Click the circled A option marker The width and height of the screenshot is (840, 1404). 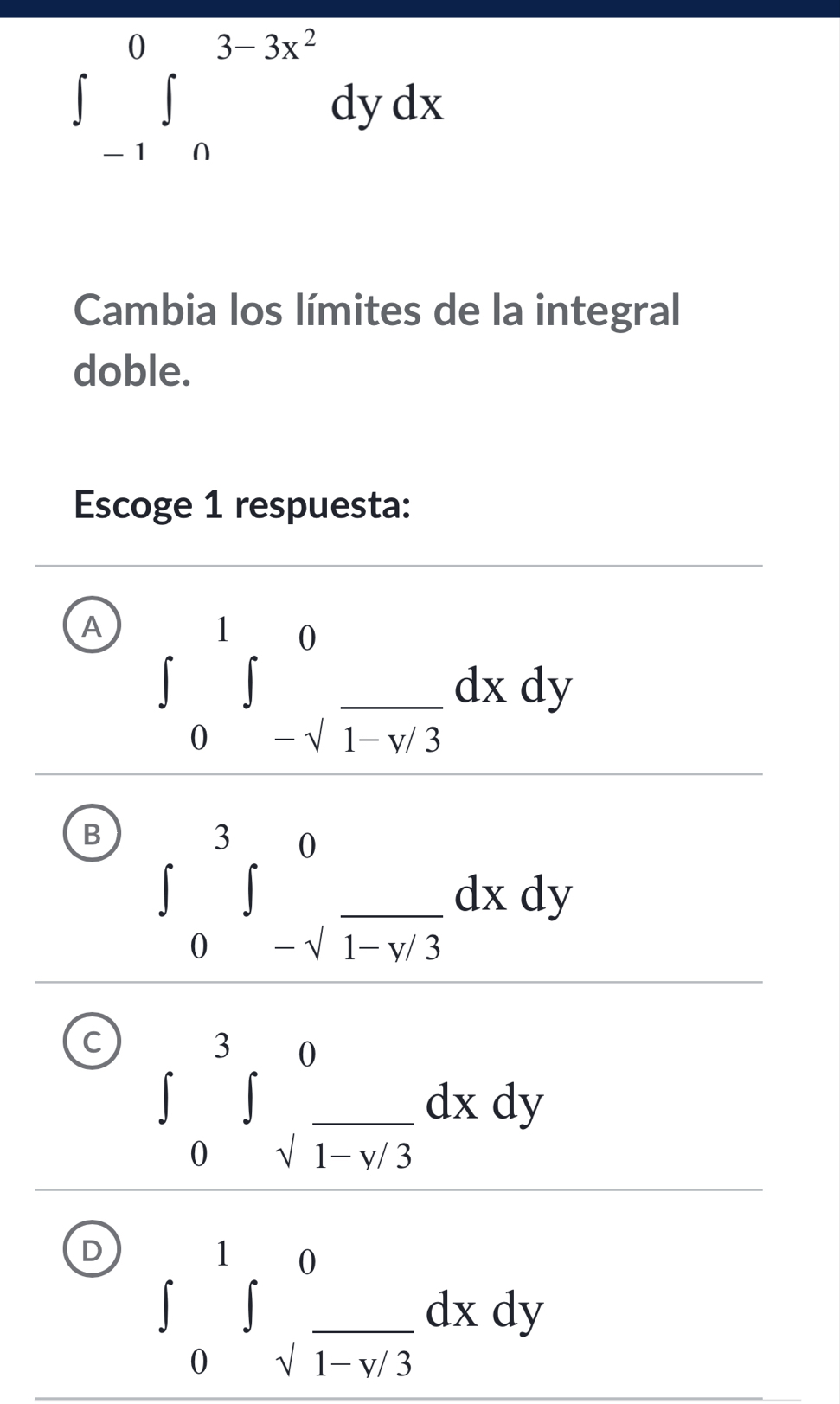93,625
